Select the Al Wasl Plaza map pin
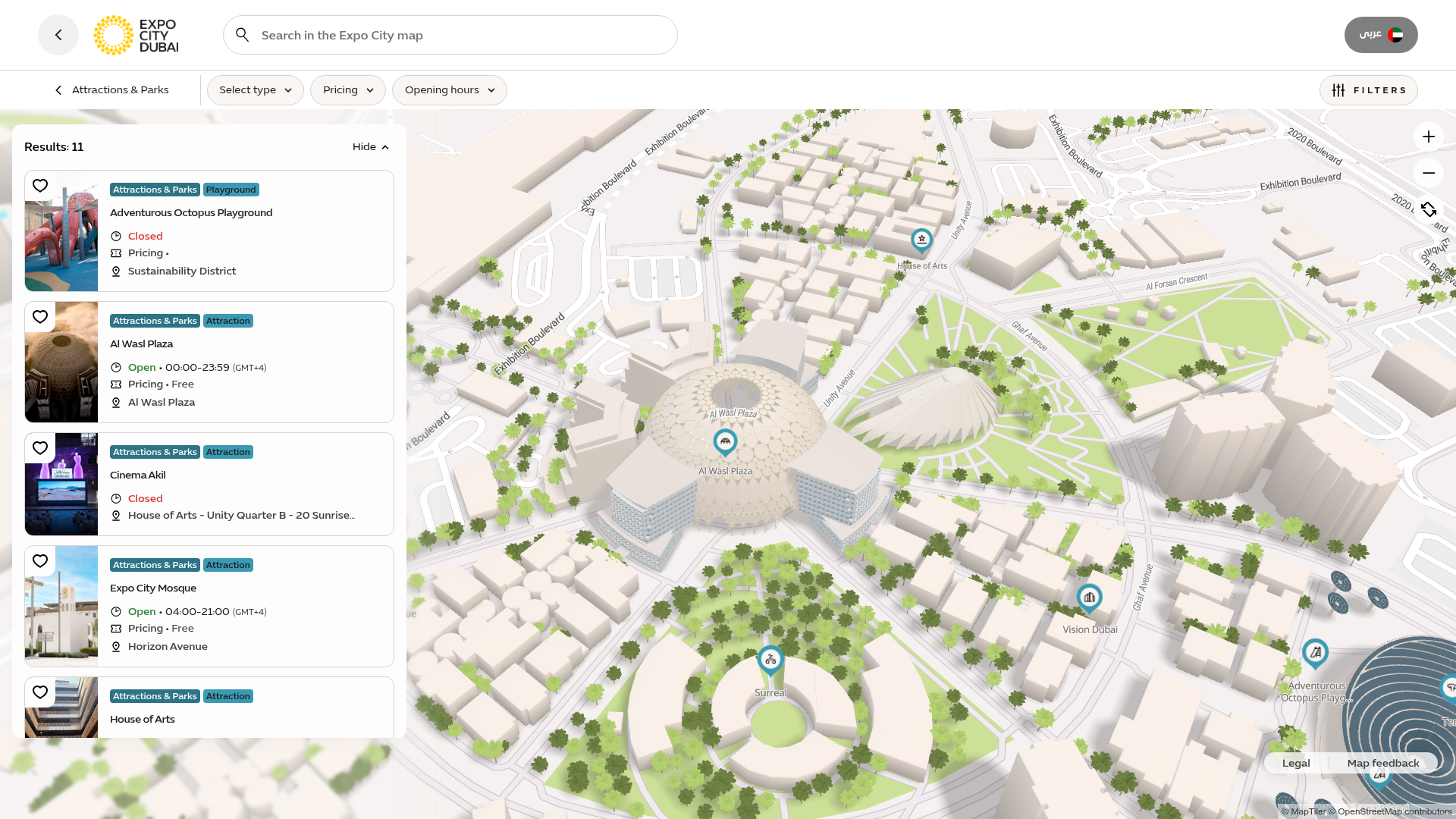Image resolution: width=1456 pixels, height=819 pixels. click(725, 442)
